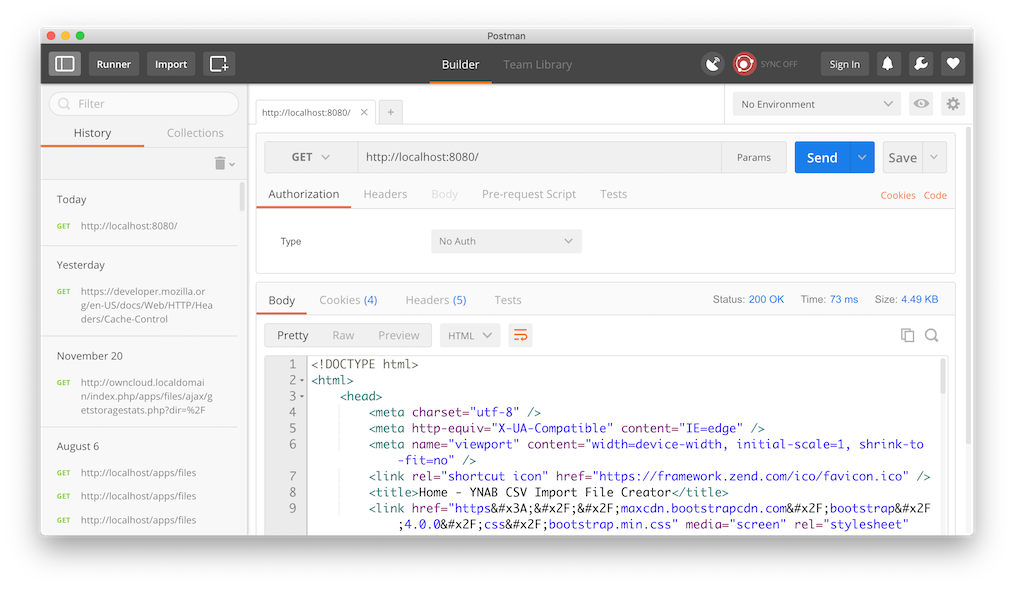Focus the history Filter field

tap(144, 103)
